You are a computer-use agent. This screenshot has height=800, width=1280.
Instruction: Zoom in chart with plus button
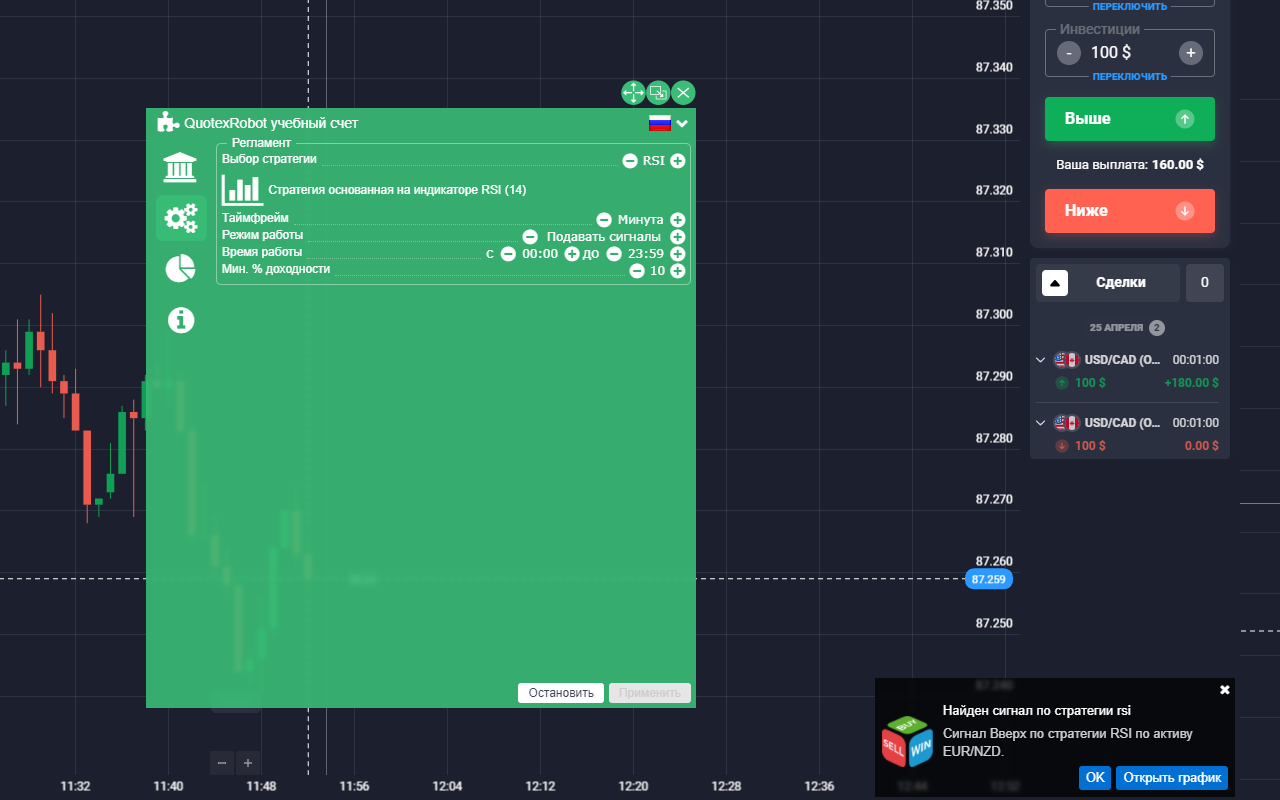248,763
